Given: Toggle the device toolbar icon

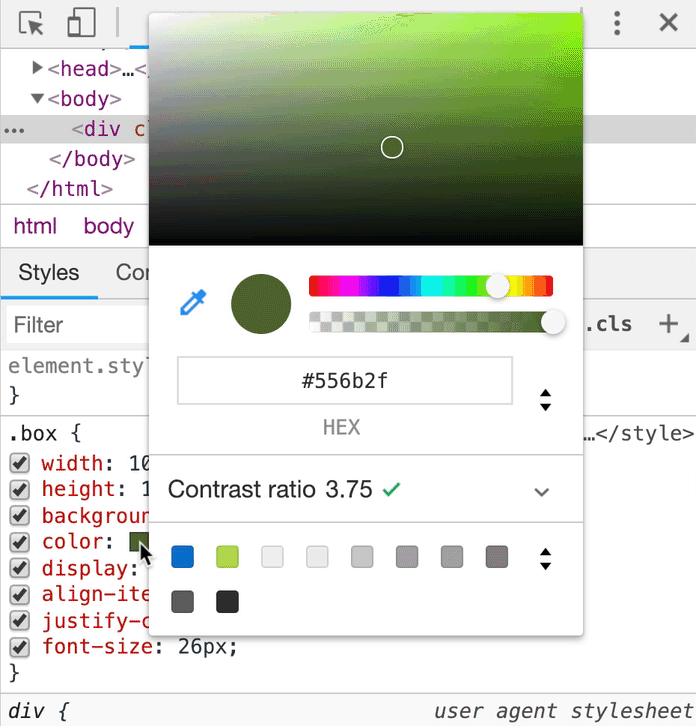Looking at the screenshot, I should tap(81, 23).
